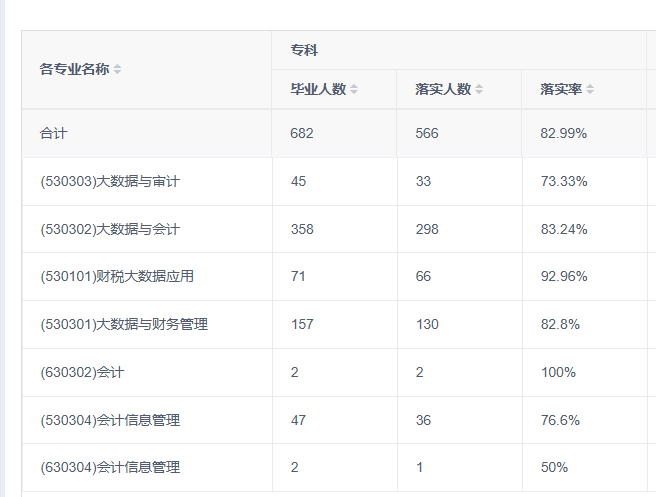Click the (630304)会计信息管理 major name
Screen dimensions: 656x497
click(x=109, y=467)
